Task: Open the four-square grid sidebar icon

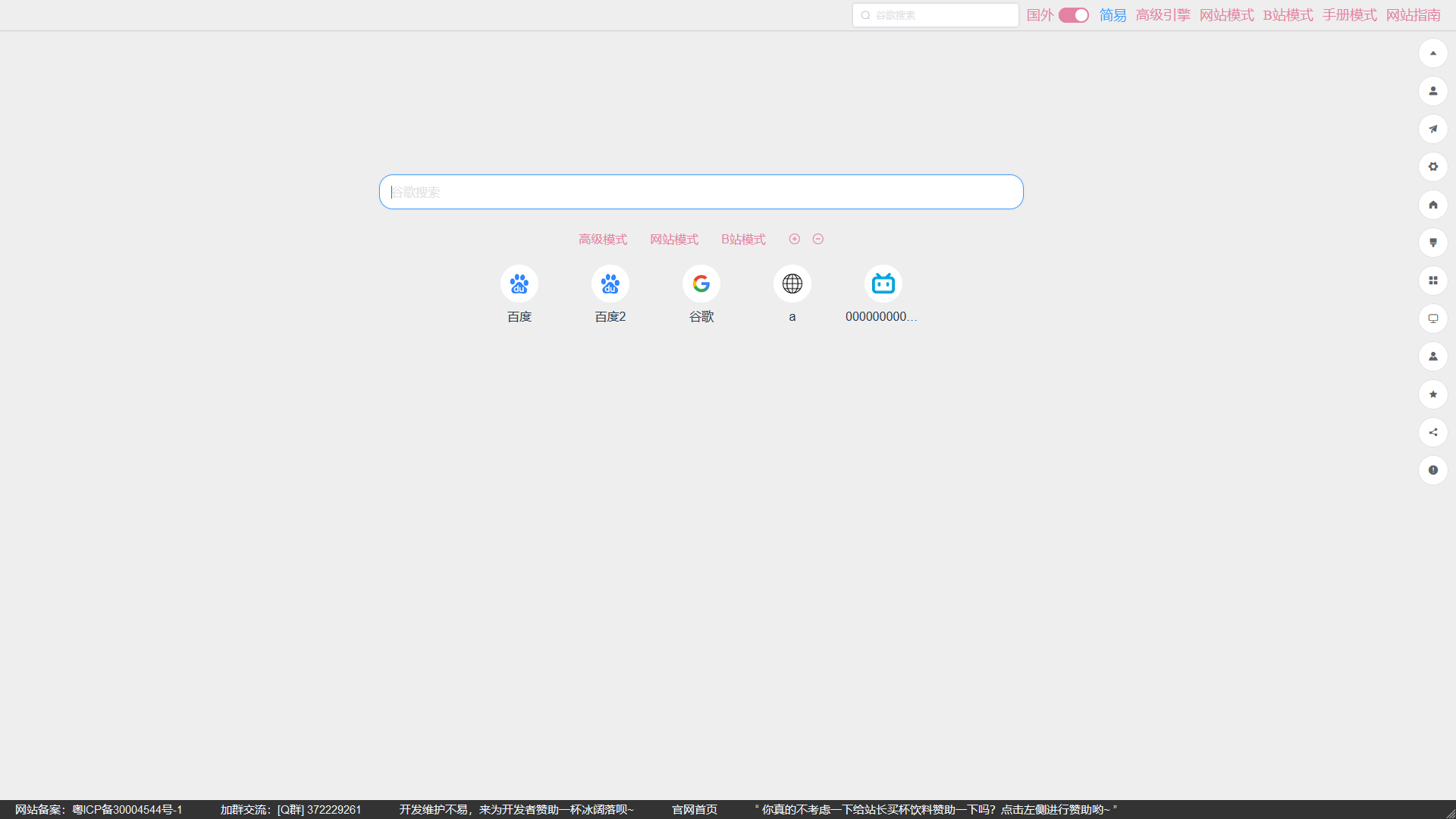Action: (1432, 281)
